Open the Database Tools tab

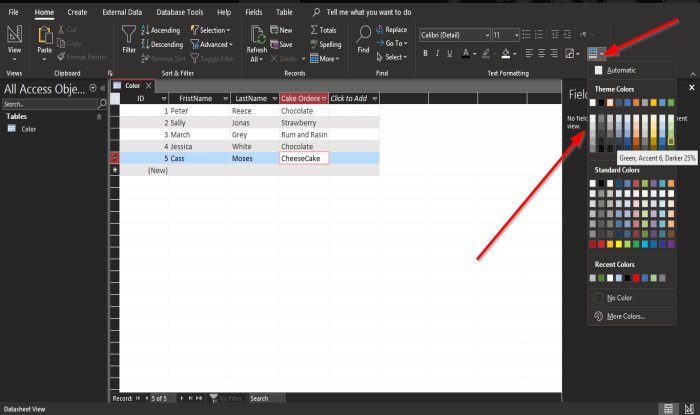179,12
